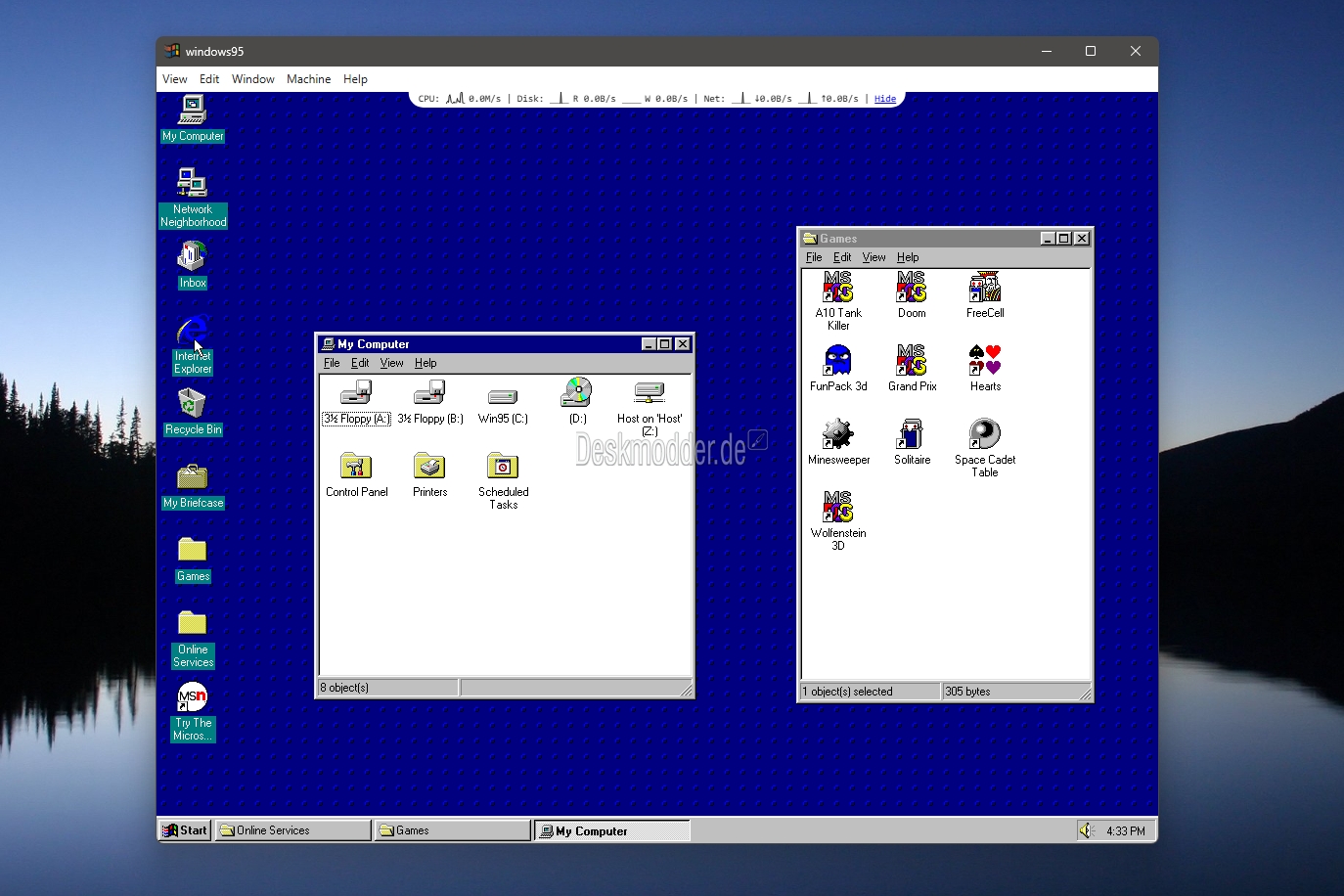The width and height of the screenshot is (1344, 896).
Task: Open the View menu in Games window
Action: click(x=874, y=257)
